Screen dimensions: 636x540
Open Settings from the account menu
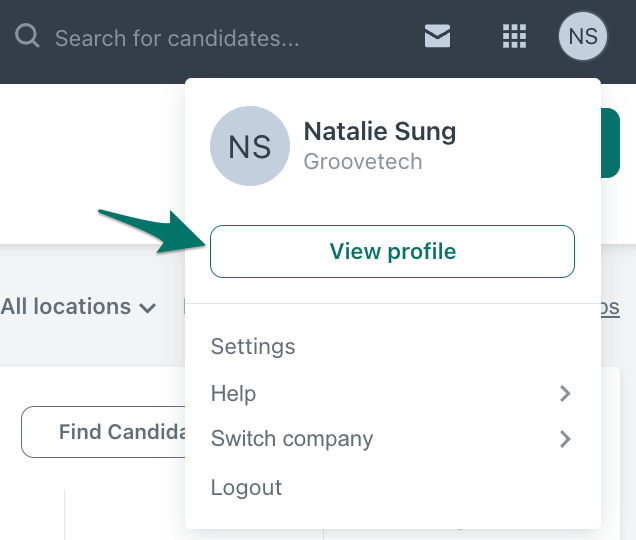[x=253, y=347]
